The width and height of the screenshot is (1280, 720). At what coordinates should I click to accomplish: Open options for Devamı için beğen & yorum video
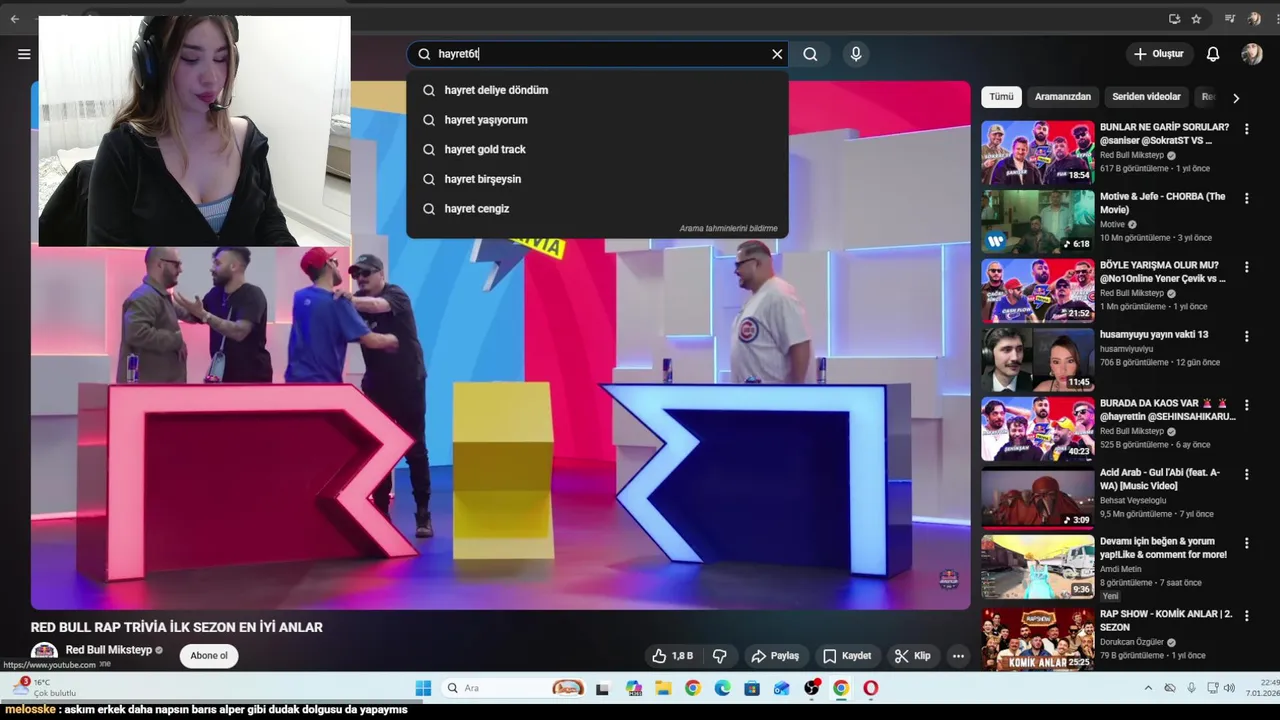point(1246,543)
